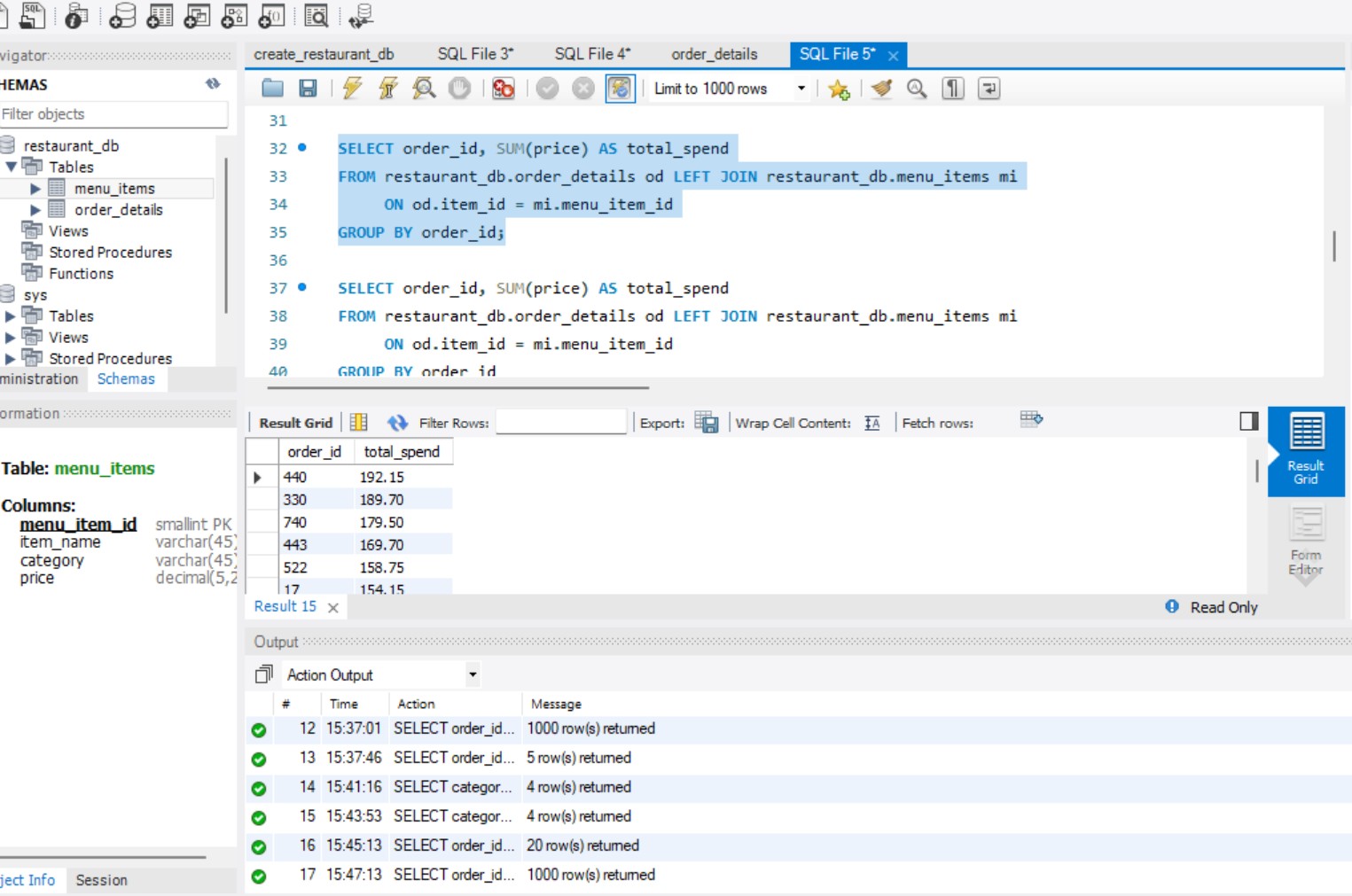Open the order_details editor tab

[x=715, y=54]
